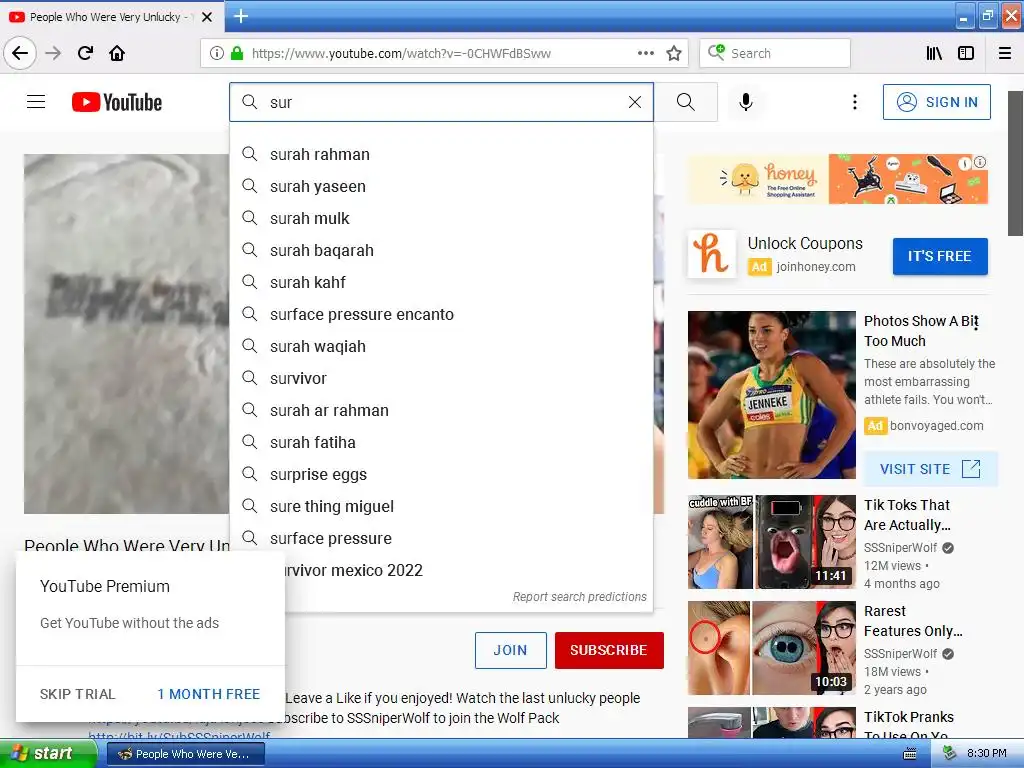Screen dimensions: 1024x768
Task: Go to YouTube home via logo
Action: 117,102
